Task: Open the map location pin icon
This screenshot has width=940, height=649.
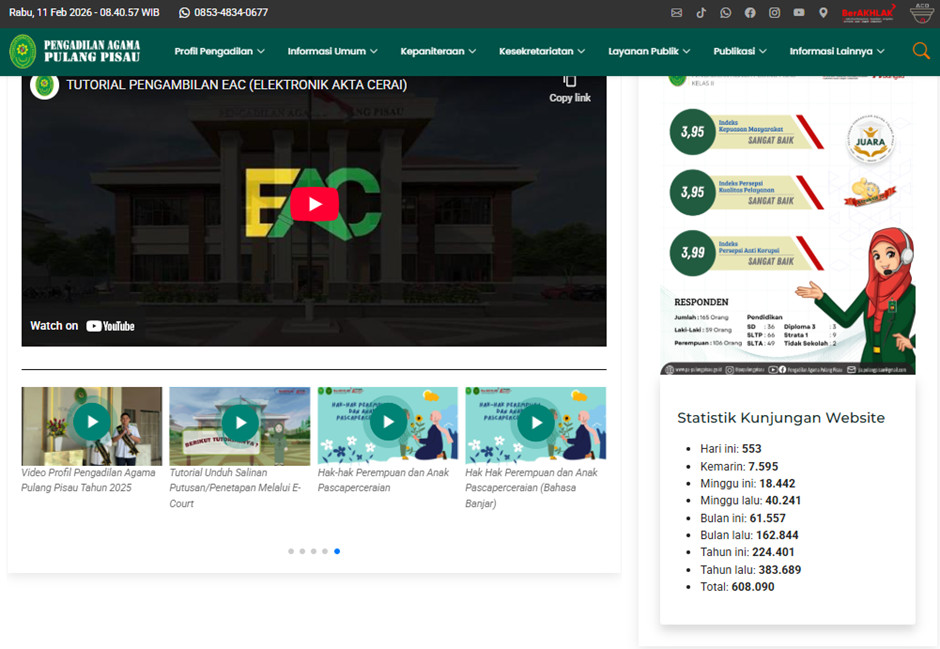Action: [823, 13]
